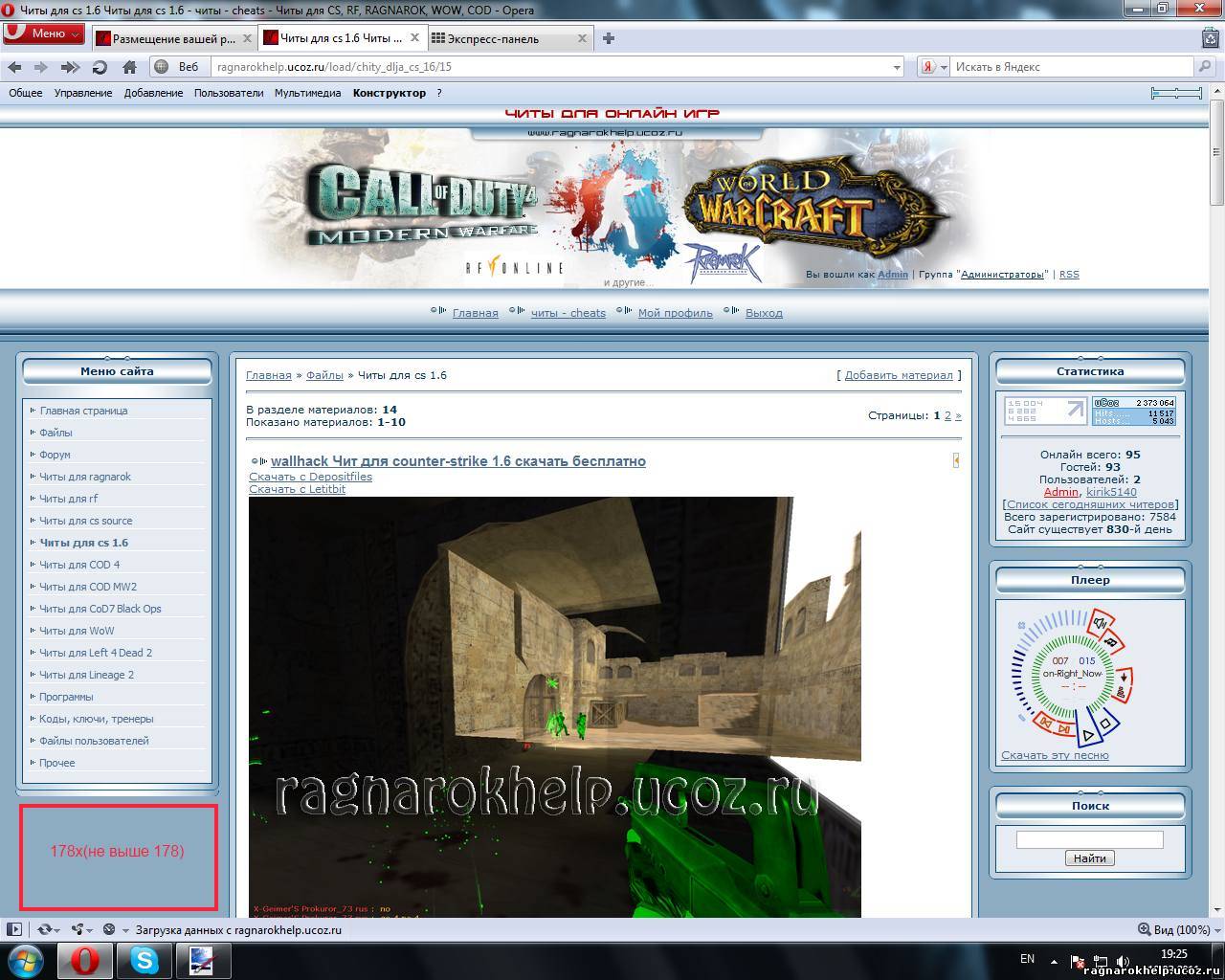Reload the current page
The width and height of the screenshot is (1225, 980).
click(100, 67)
